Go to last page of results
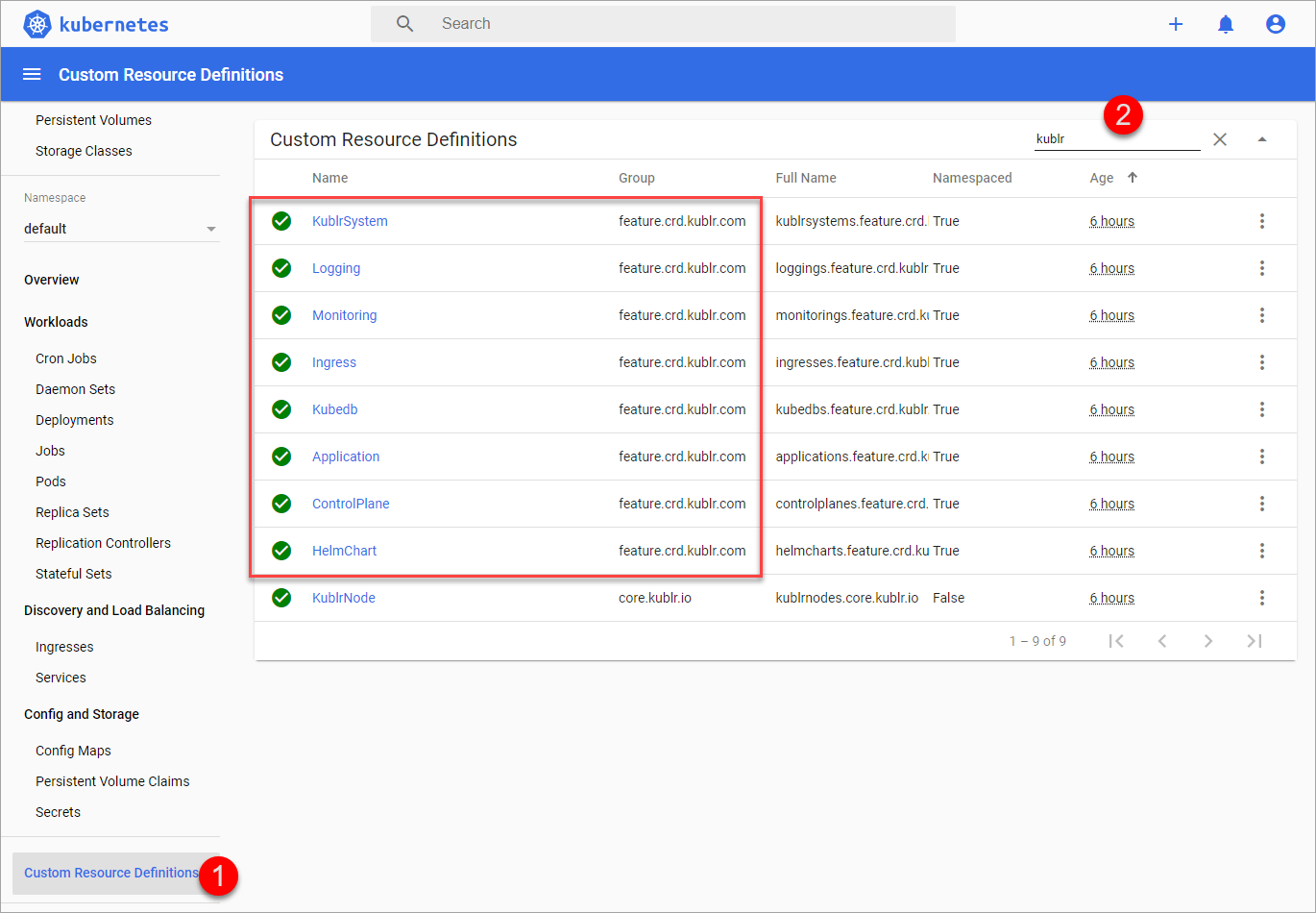 [1255, 641]
